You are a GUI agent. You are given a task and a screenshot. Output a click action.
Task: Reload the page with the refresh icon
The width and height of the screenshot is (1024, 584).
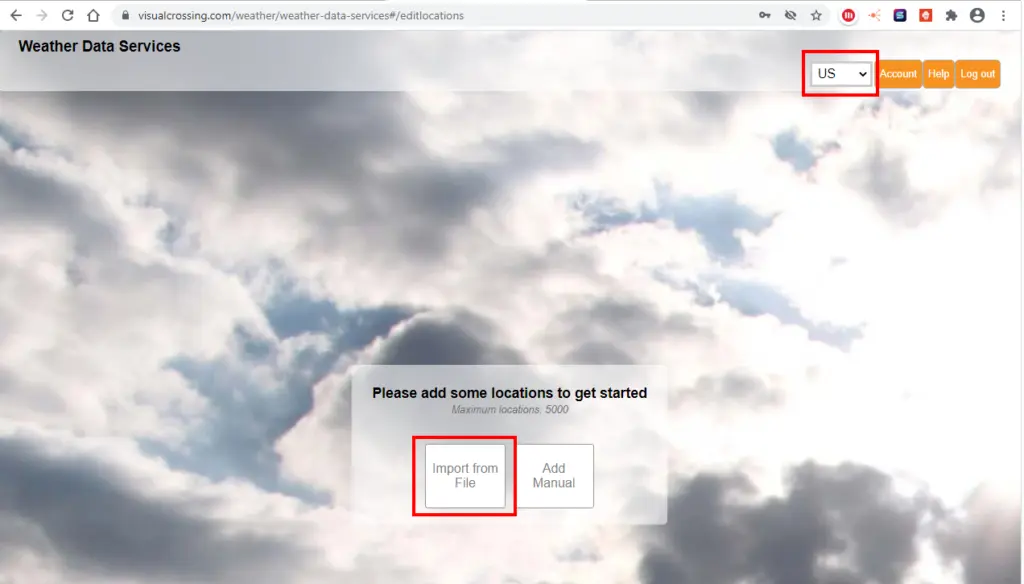67,16
